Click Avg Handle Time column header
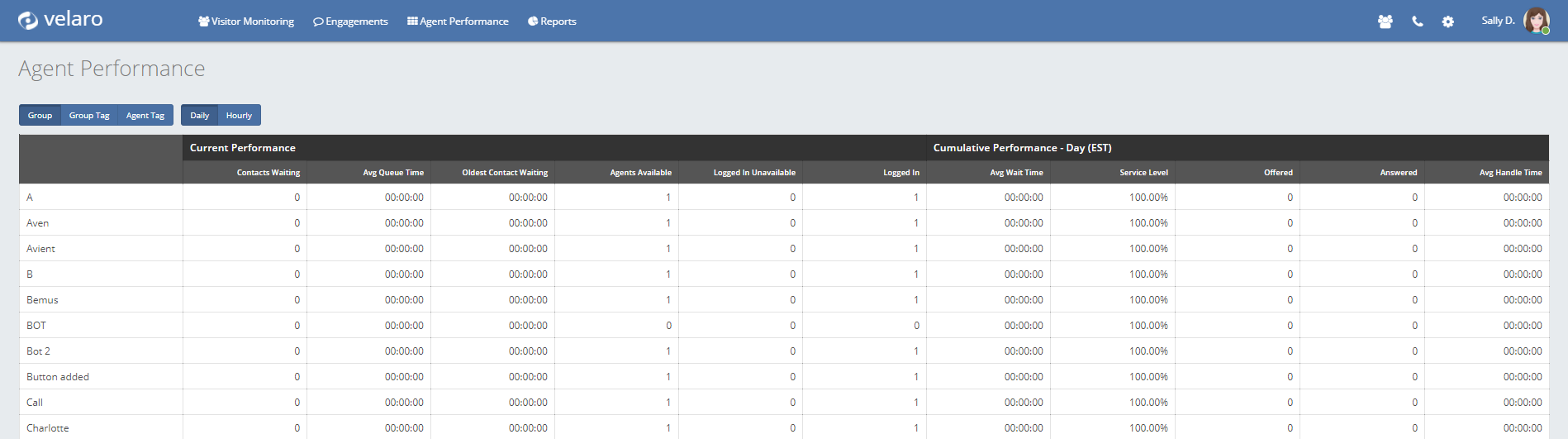The height and width of the screenshot is (439, 1568). click(1510, 173)
